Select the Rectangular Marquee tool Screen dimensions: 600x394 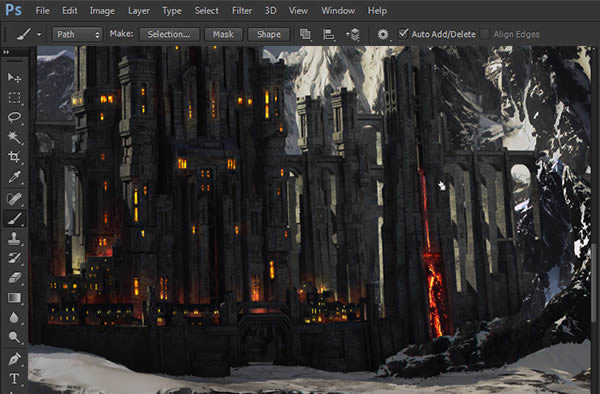14,98
